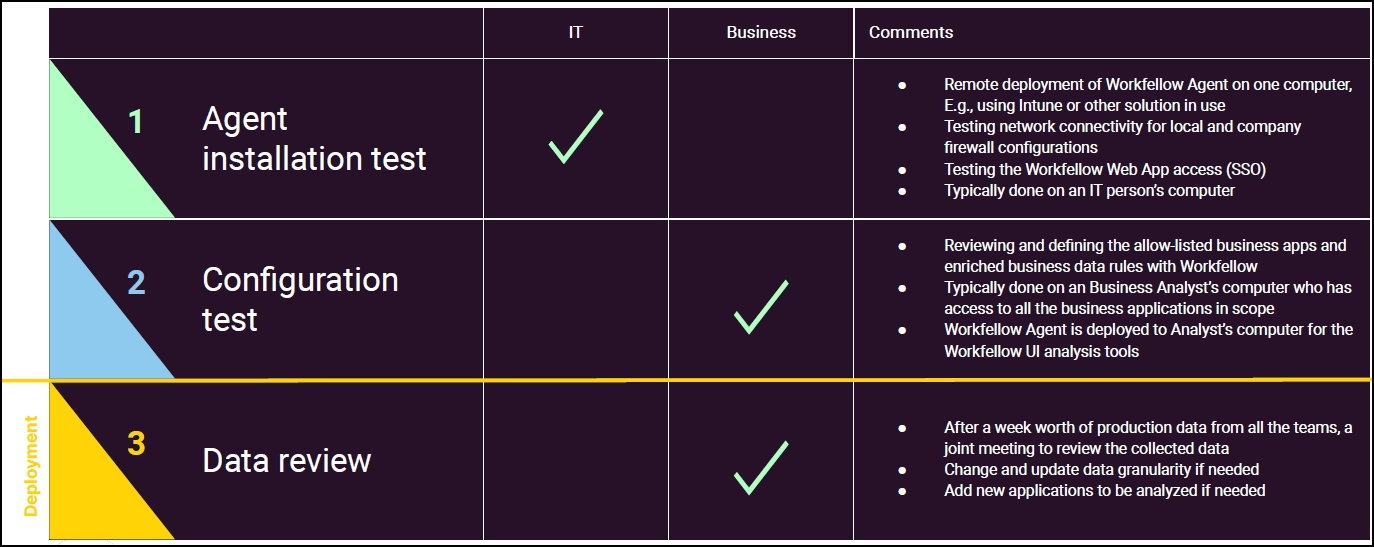Click the vertical Deployment label
This screenshot has width=1374, height=547.
31,465
